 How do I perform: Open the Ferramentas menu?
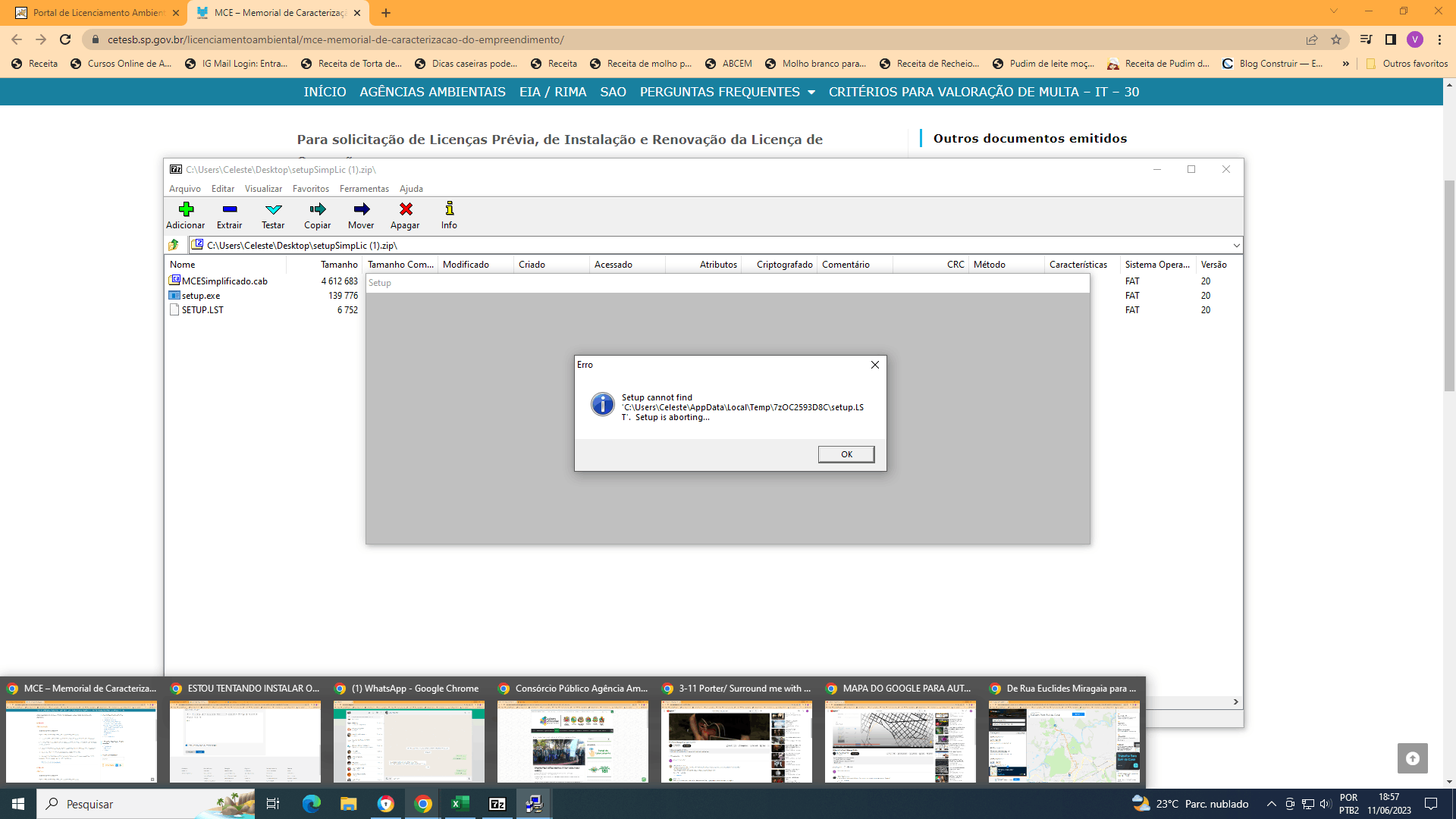[364, 189]
